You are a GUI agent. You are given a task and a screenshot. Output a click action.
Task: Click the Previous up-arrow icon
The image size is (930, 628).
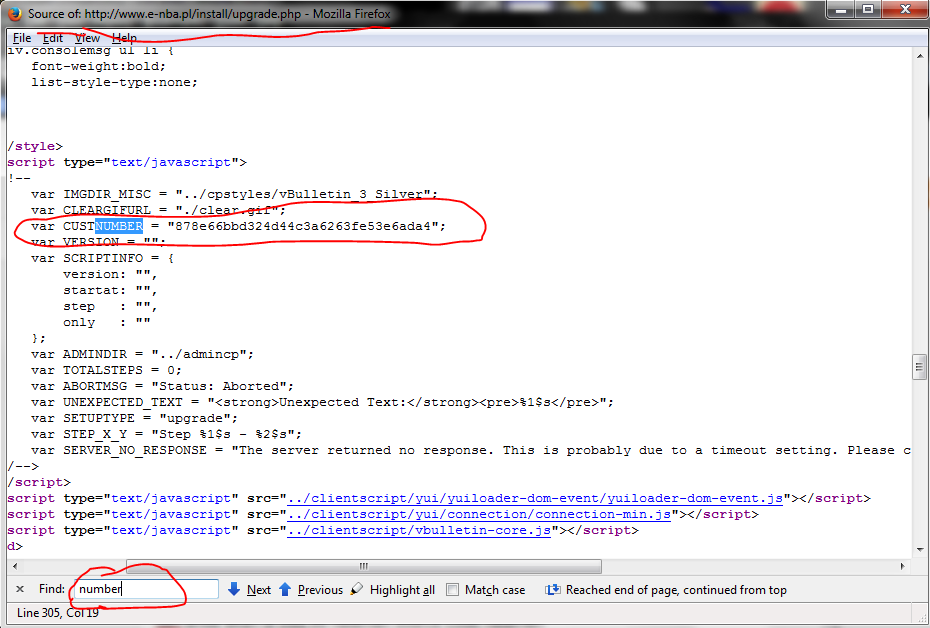[x=285, y=589]
